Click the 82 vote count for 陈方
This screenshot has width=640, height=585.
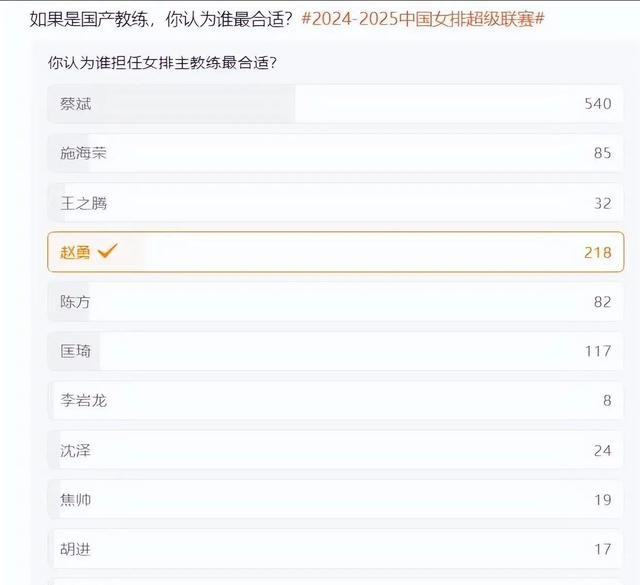(601, 302)
